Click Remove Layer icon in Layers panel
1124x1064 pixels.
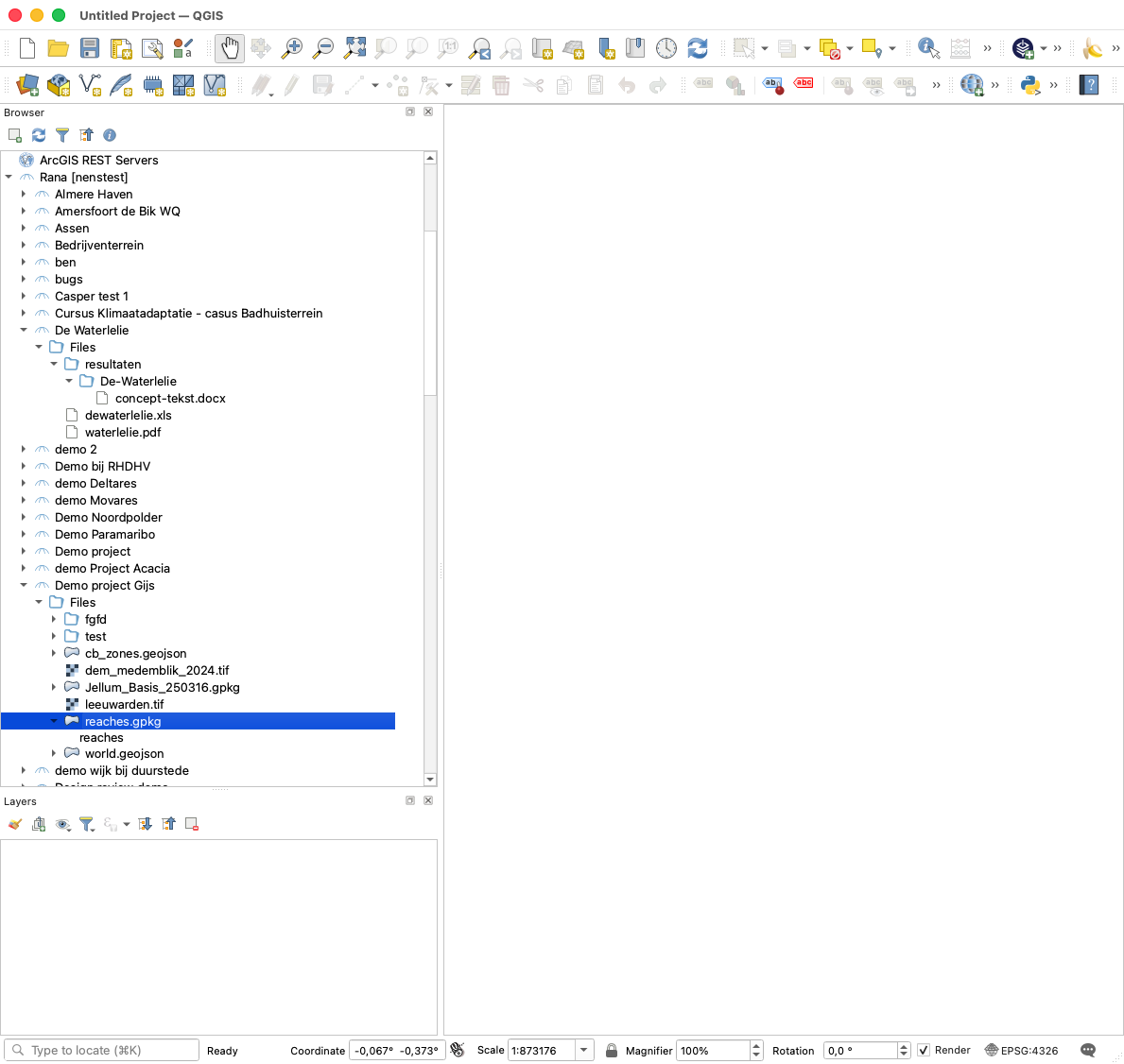coord(191,824)
